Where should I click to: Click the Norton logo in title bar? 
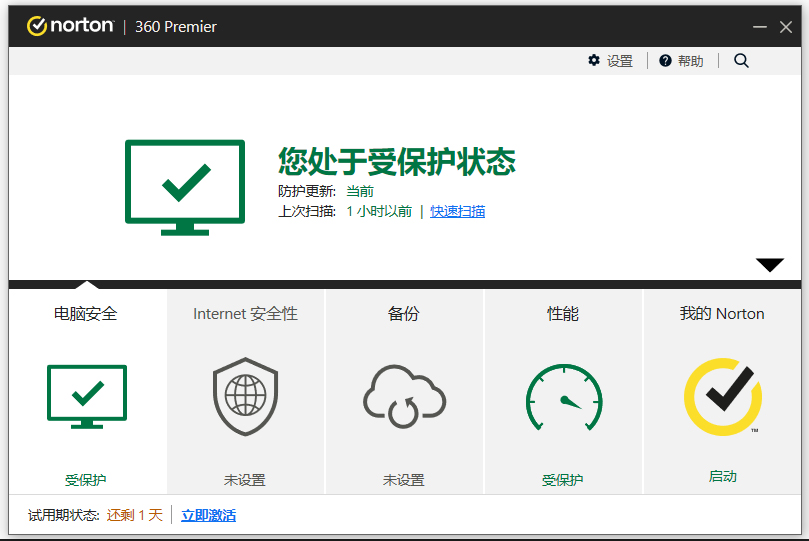[70, 26]
